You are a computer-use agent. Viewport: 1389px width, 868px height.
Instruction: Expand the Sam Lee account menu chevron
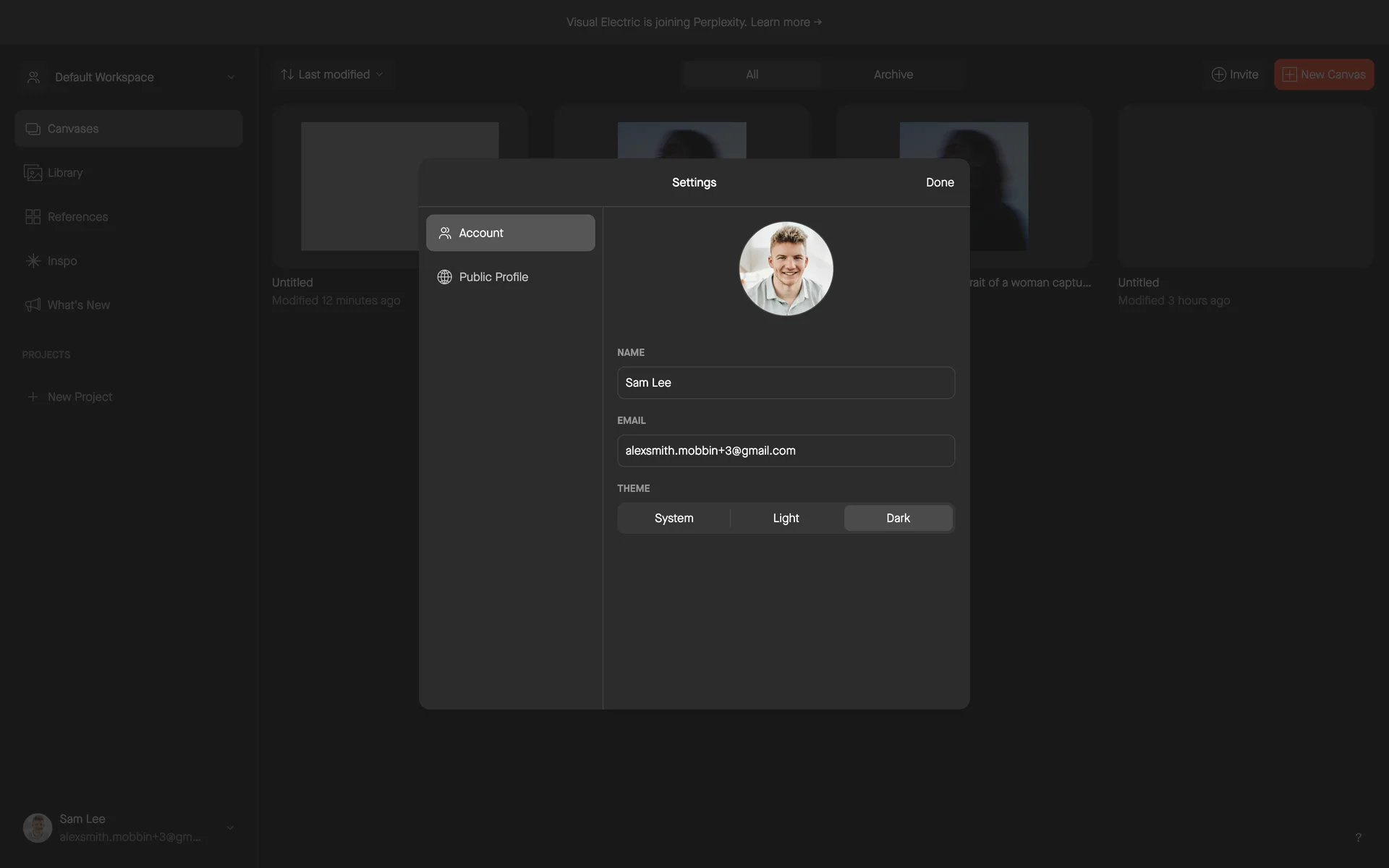(230, 828)
